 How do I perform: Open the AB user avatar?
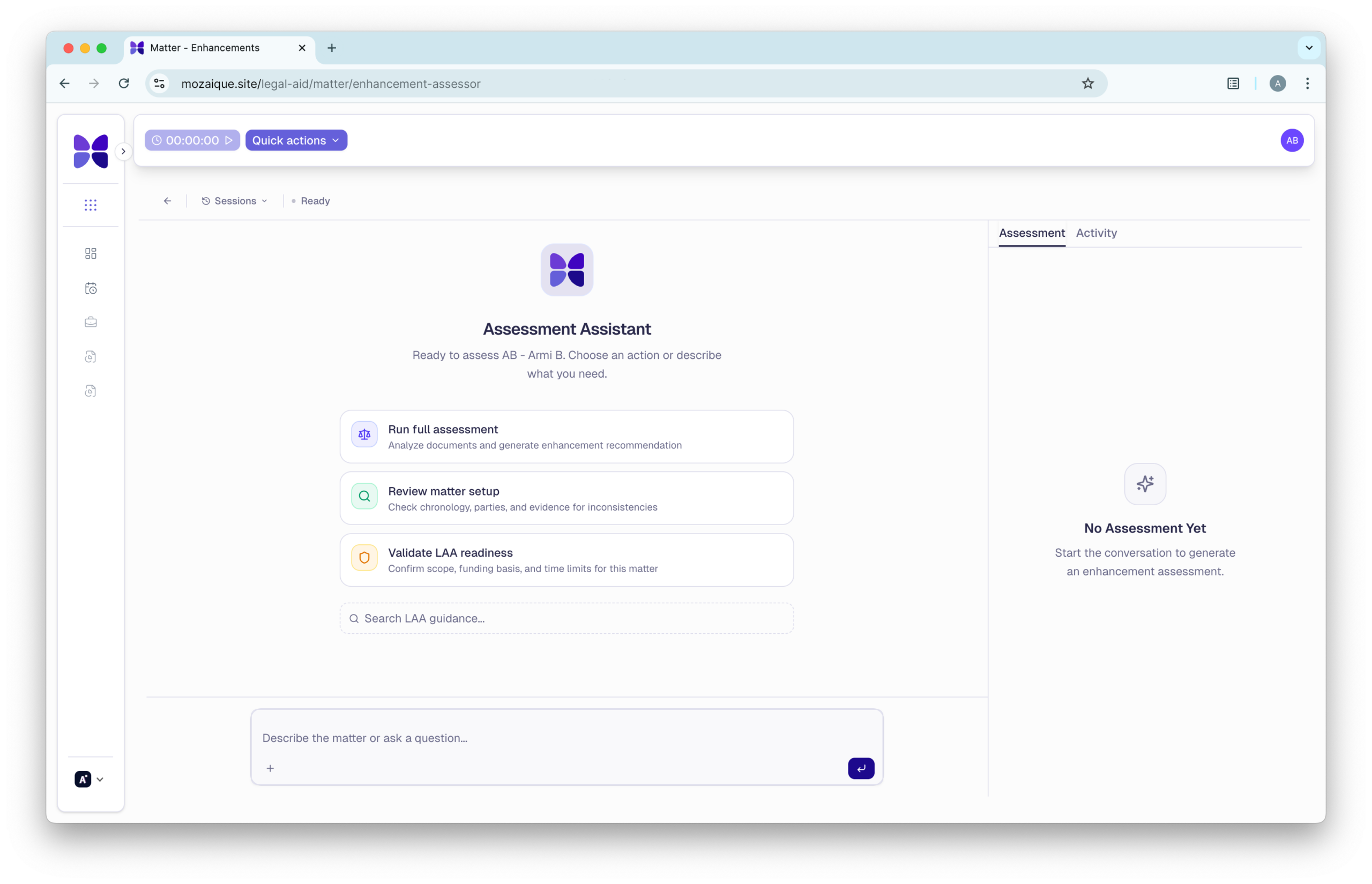click(x=1291, y=140)
